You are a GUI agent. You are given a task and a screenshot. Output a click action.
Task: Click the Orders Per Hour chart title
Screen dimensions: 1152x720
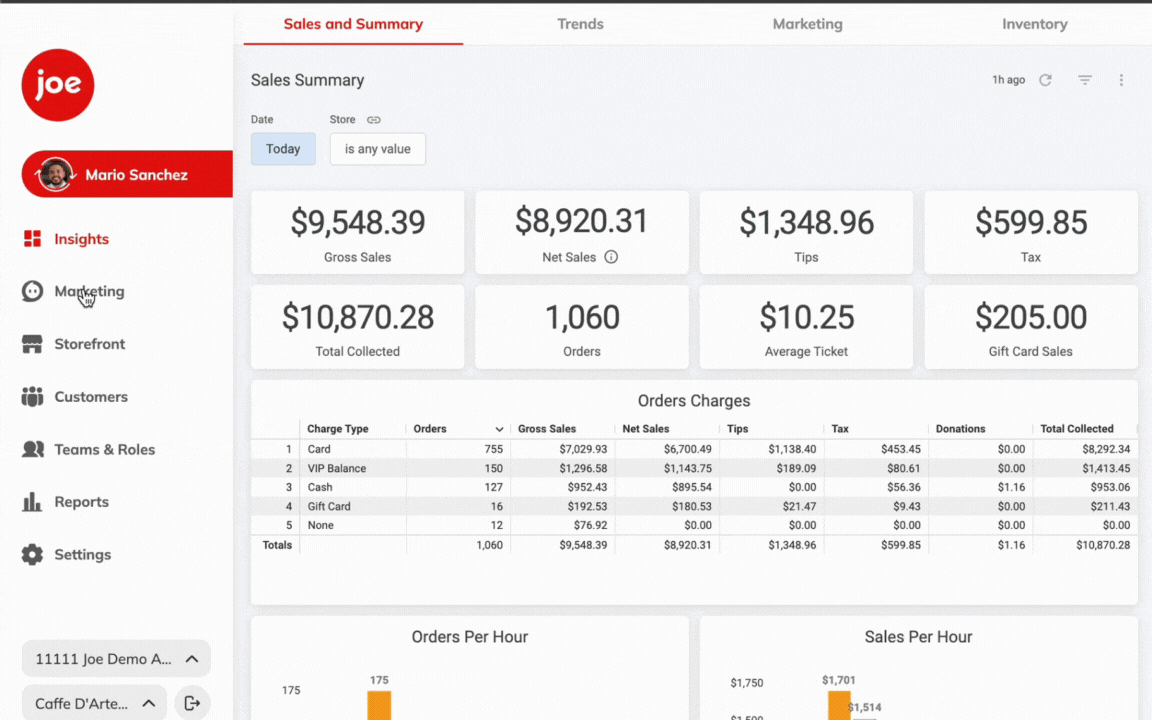469,637
